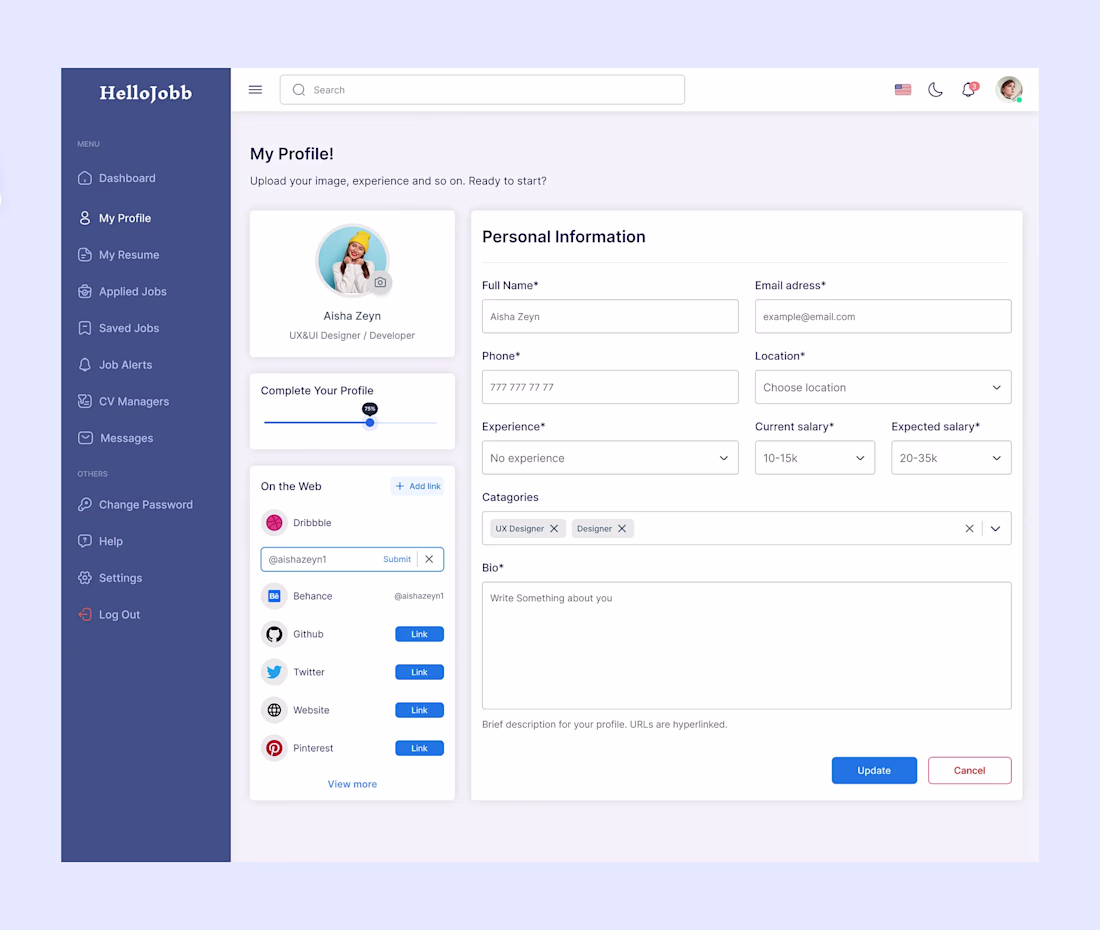The height and width of the screenshot is (930, 1100).
Task: Click the Pinterest logo icon
Action: click(274, 748)
